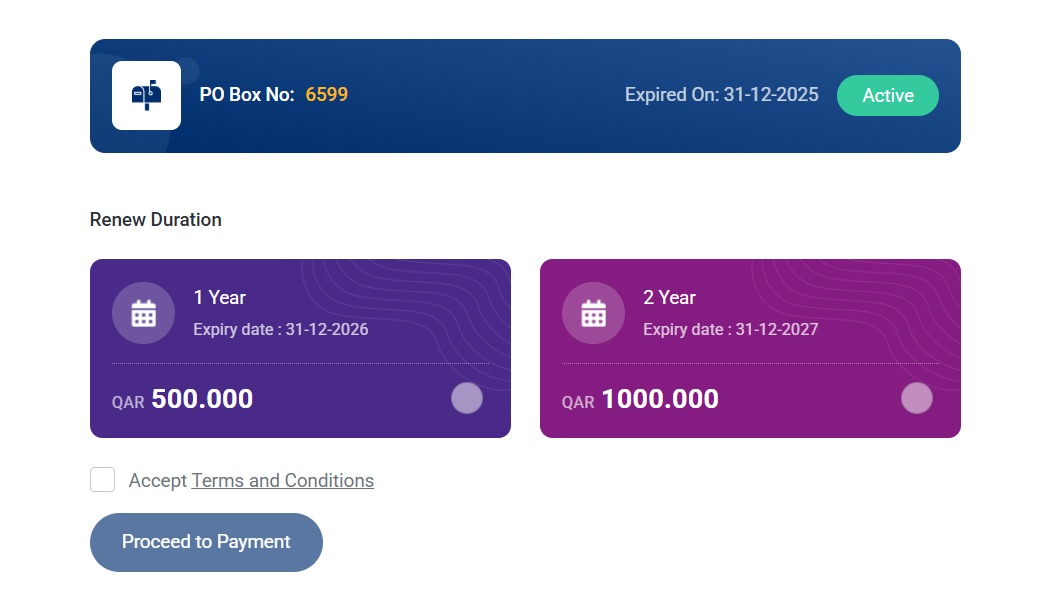The width and height of the screenshot is (1058, 611).
Task: Click the PO Box number 6599
Action: (x=327, y=95)
